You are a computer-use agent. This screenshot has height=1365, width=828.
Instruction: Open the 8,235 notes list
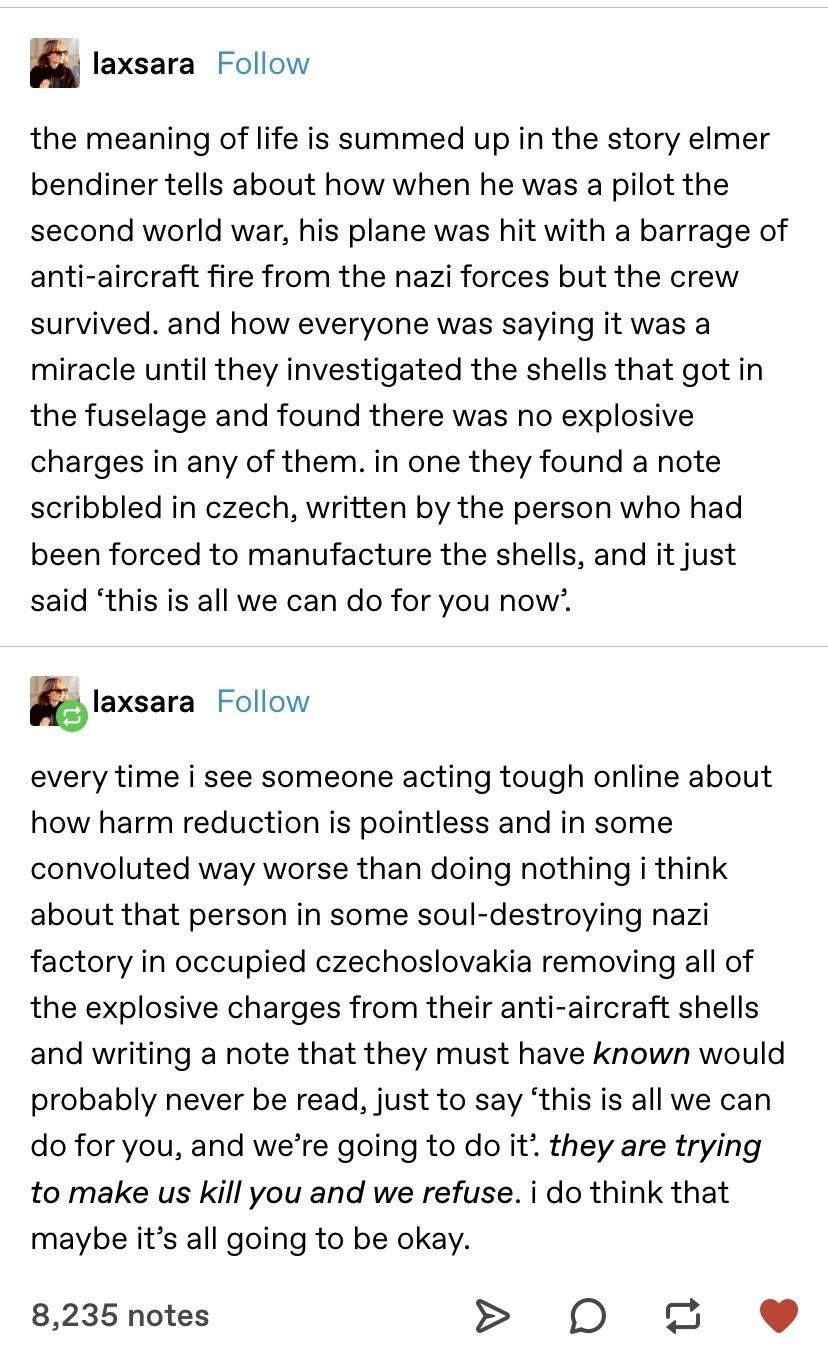[x=120, y=1314]
